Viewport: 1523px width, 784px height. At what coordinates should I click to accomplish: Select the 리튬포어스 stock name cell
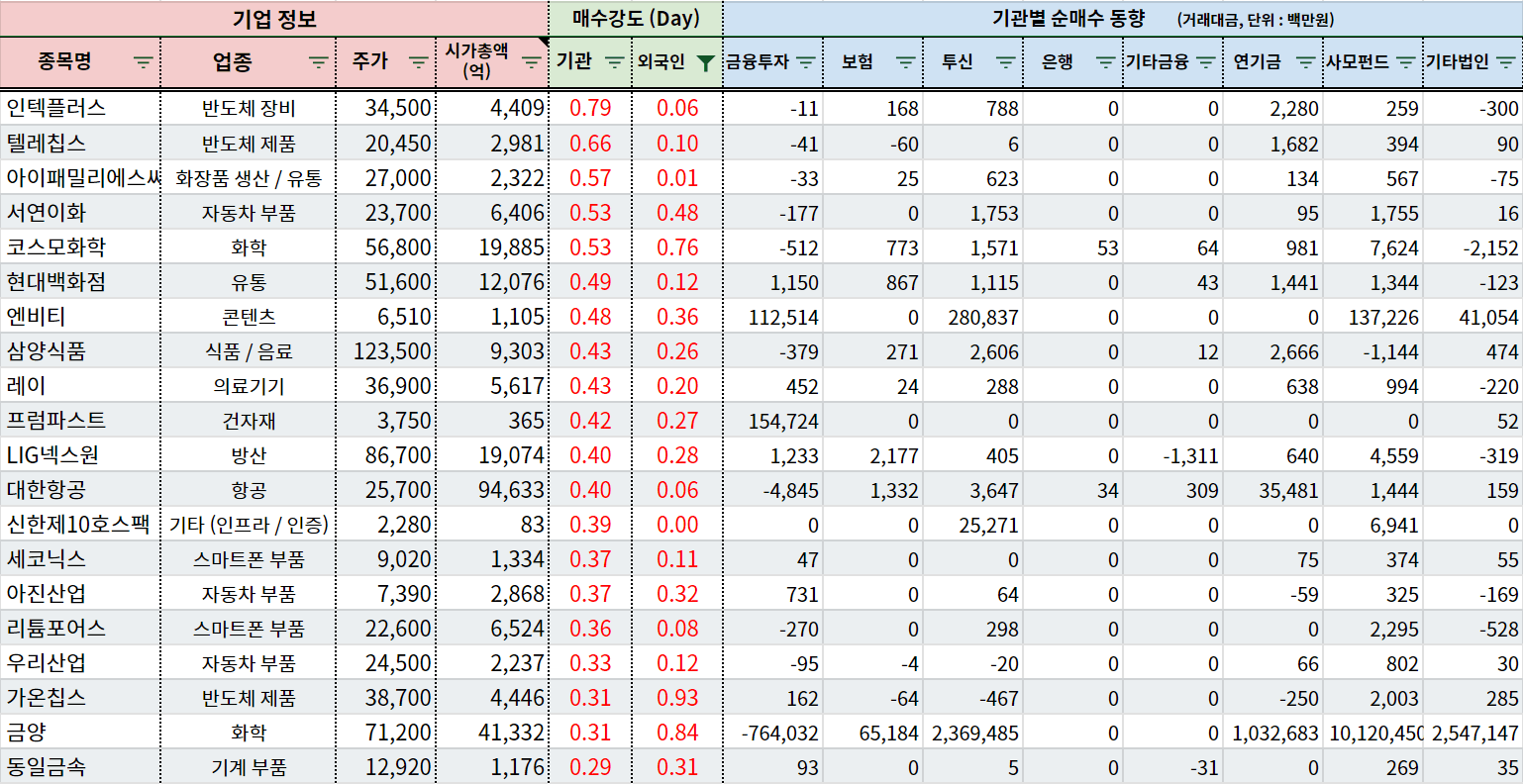(80, 629)
